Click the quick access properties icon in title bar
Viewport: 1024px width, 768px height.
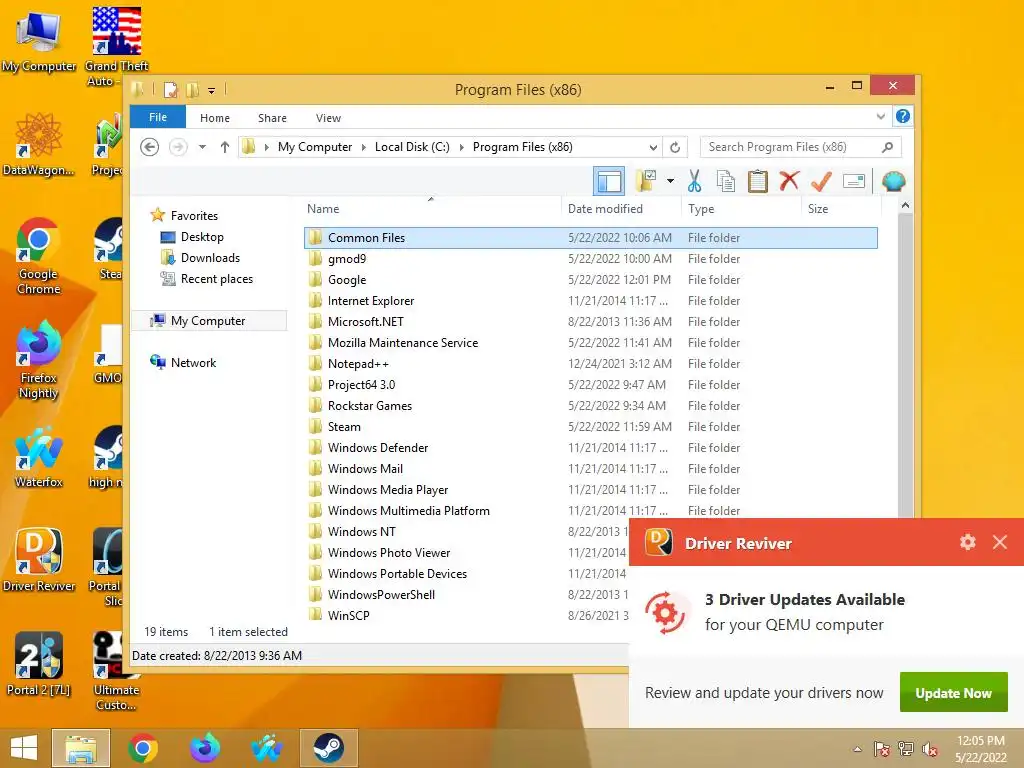pos(170,89)
